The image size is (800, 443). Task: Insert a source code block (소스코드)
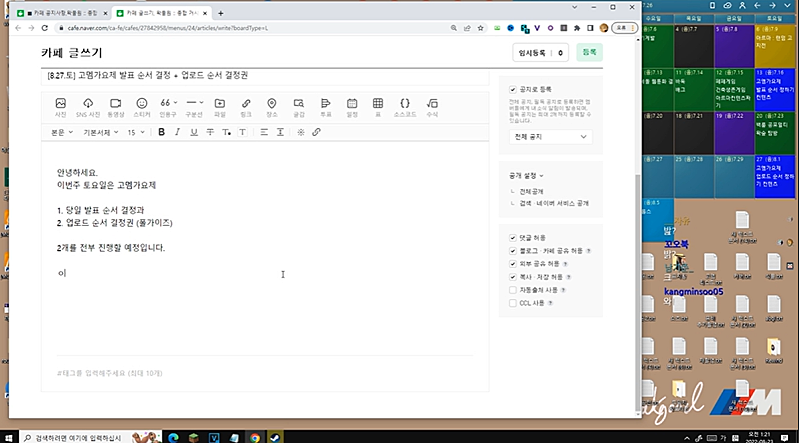coord(405,108)
